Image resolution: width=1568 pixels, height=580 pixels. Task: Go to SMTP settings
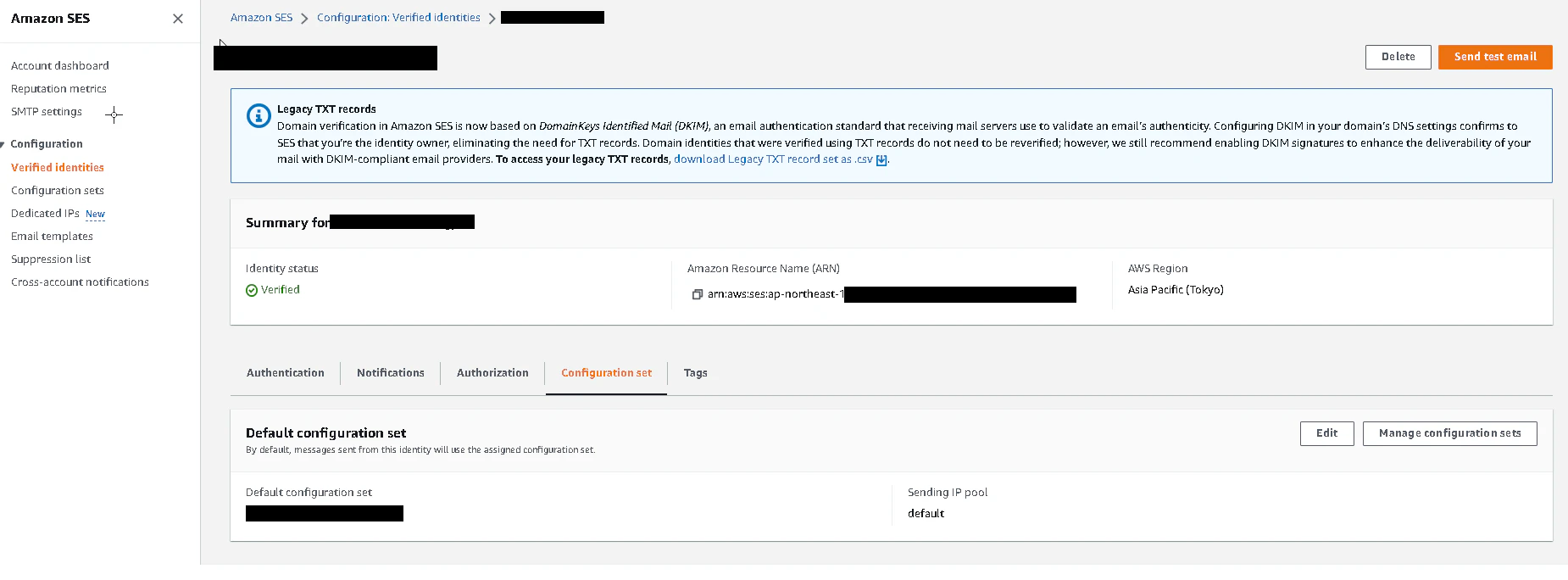click(x=47, y=111)
